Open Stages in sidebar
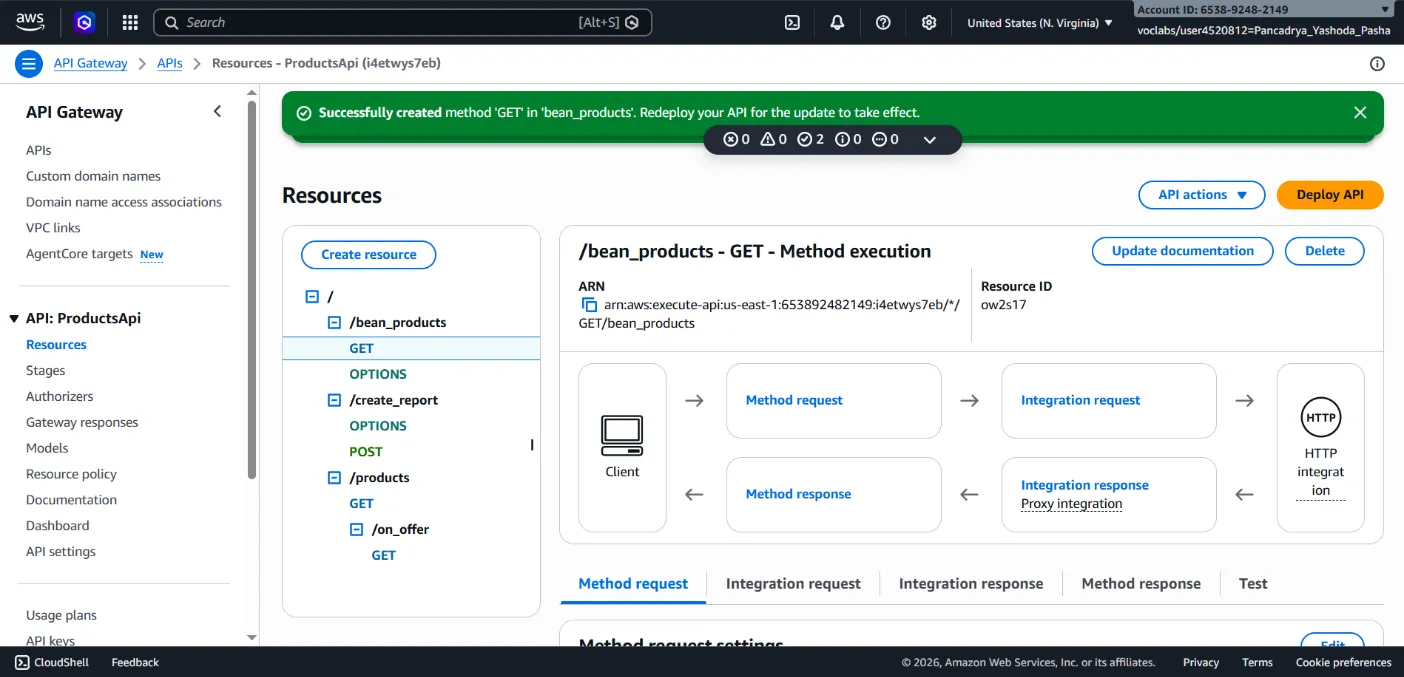 click(x=46, y=371)
